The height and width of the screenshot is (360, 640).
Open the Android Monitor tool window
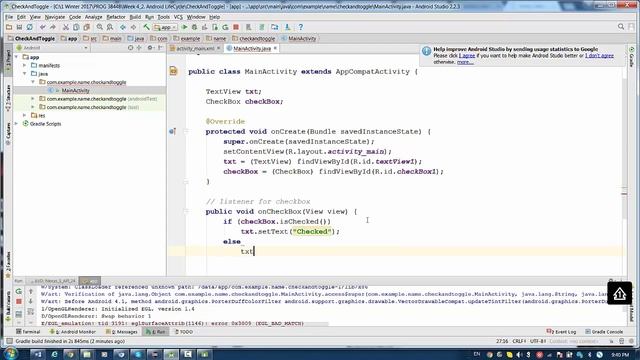73,332
